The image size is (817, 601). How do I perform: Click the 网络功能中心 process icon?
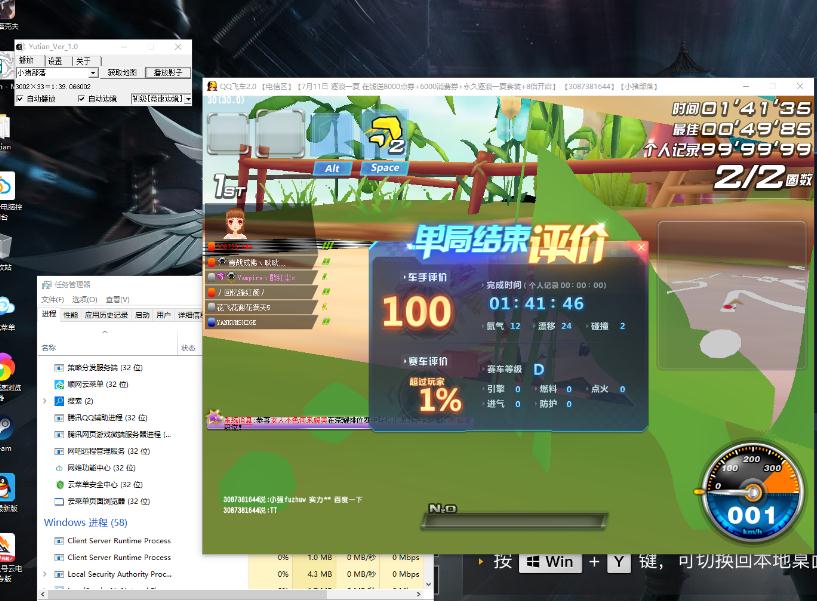59,468
